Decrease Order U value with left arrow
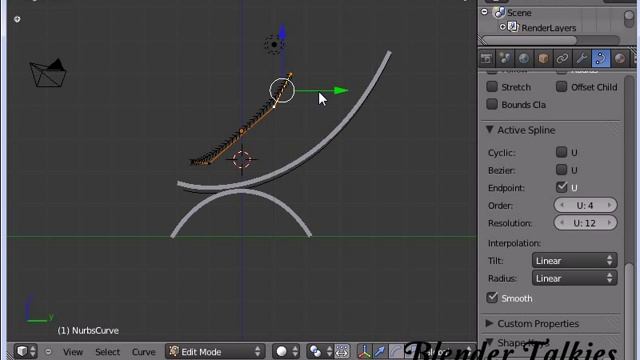 (x=562, y=205)
